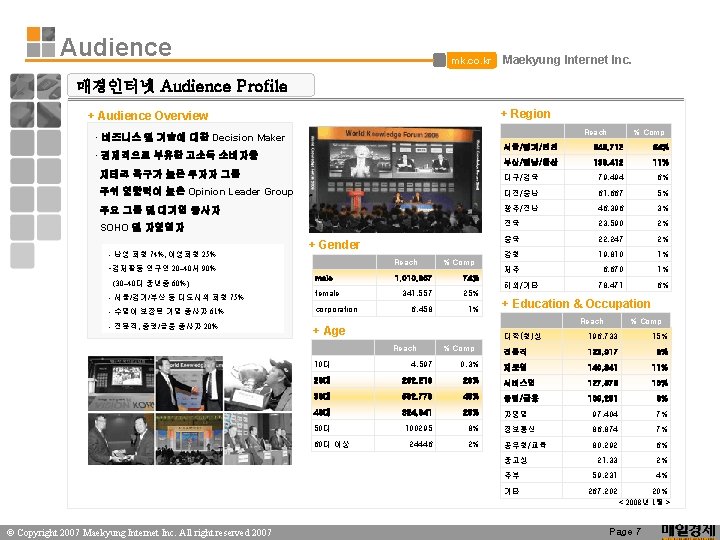Open the photo of conference stage screens
The image size is (720, 540).
pos(121,383)
